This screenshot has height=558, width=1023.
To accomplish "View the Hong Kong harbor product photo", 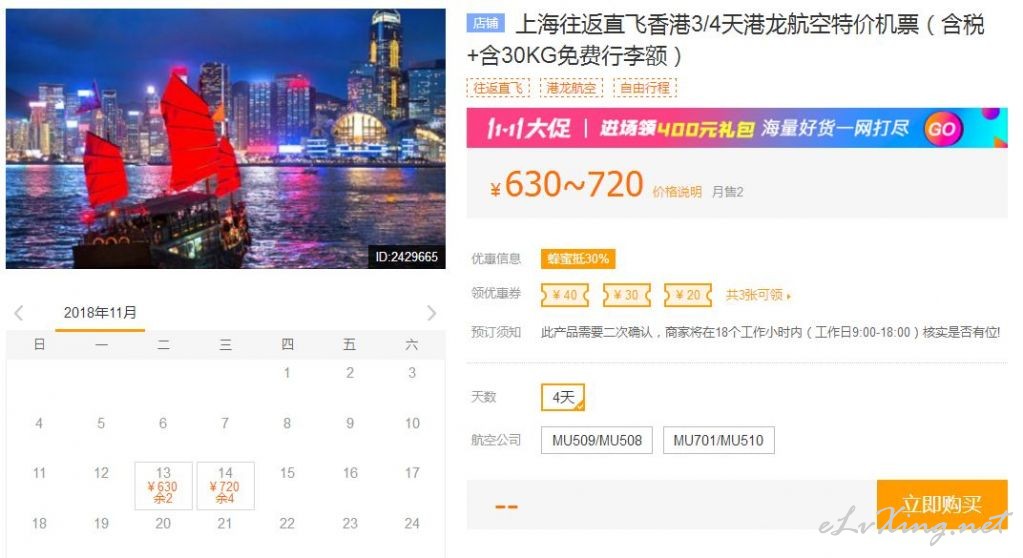I will coord(226,138).
